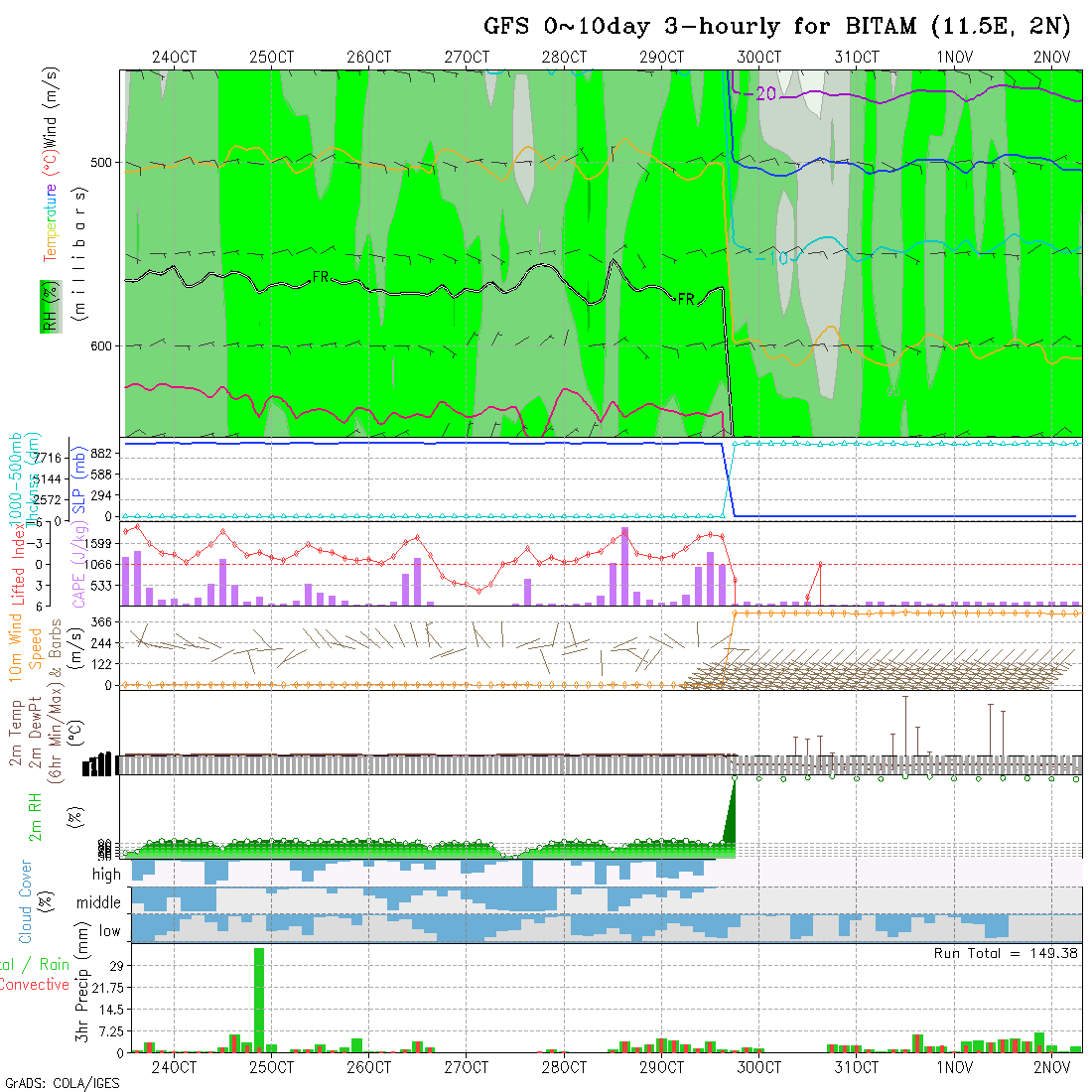Click the 2NOV date label under precipitation chart
This screenshot has width=1092, height=1092.
coord(1051,1067)
